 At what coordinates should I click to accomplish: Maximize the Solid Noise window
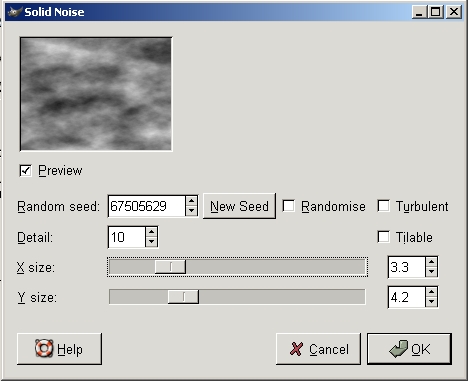[x=436, y=12]
